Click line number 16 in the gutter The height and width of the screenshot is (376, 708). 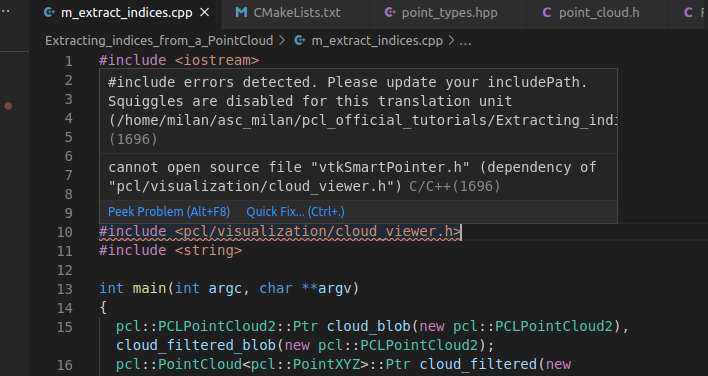65,365
